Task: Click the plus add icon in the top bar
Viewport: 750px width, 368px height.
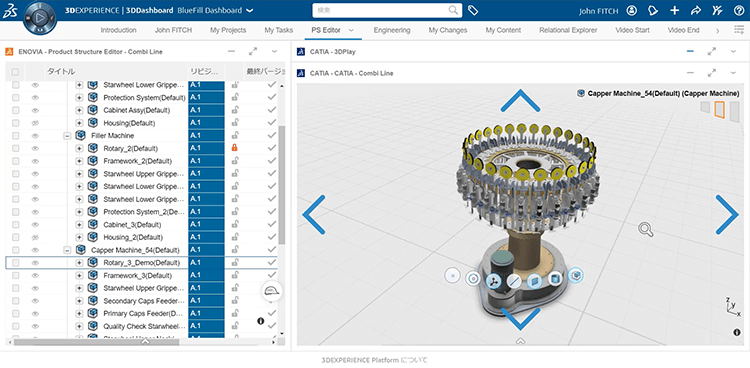Action: pos(674,11)
